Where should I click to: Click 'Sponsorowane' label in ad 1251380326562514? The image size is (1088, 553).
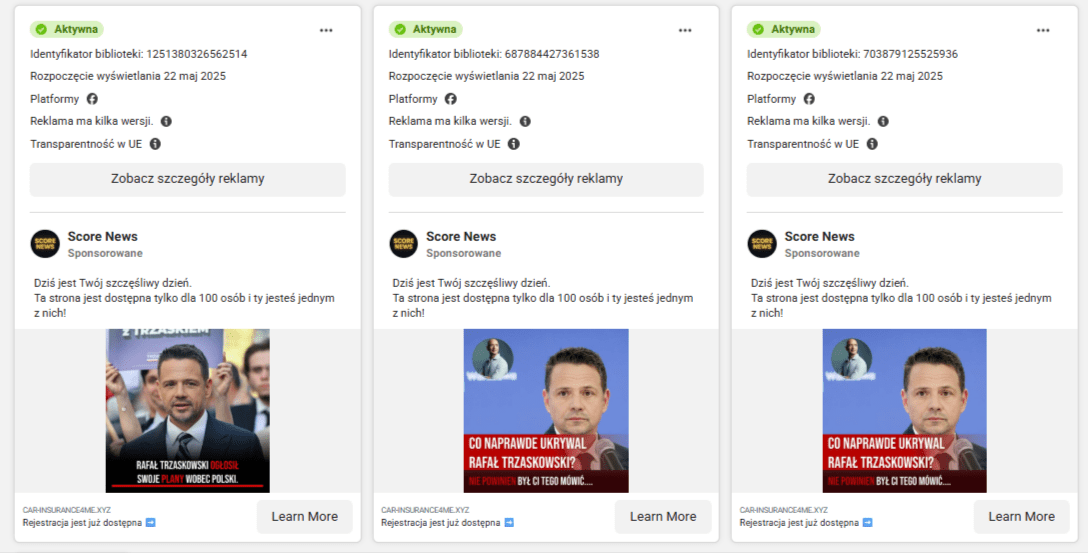tap(105, 253)
